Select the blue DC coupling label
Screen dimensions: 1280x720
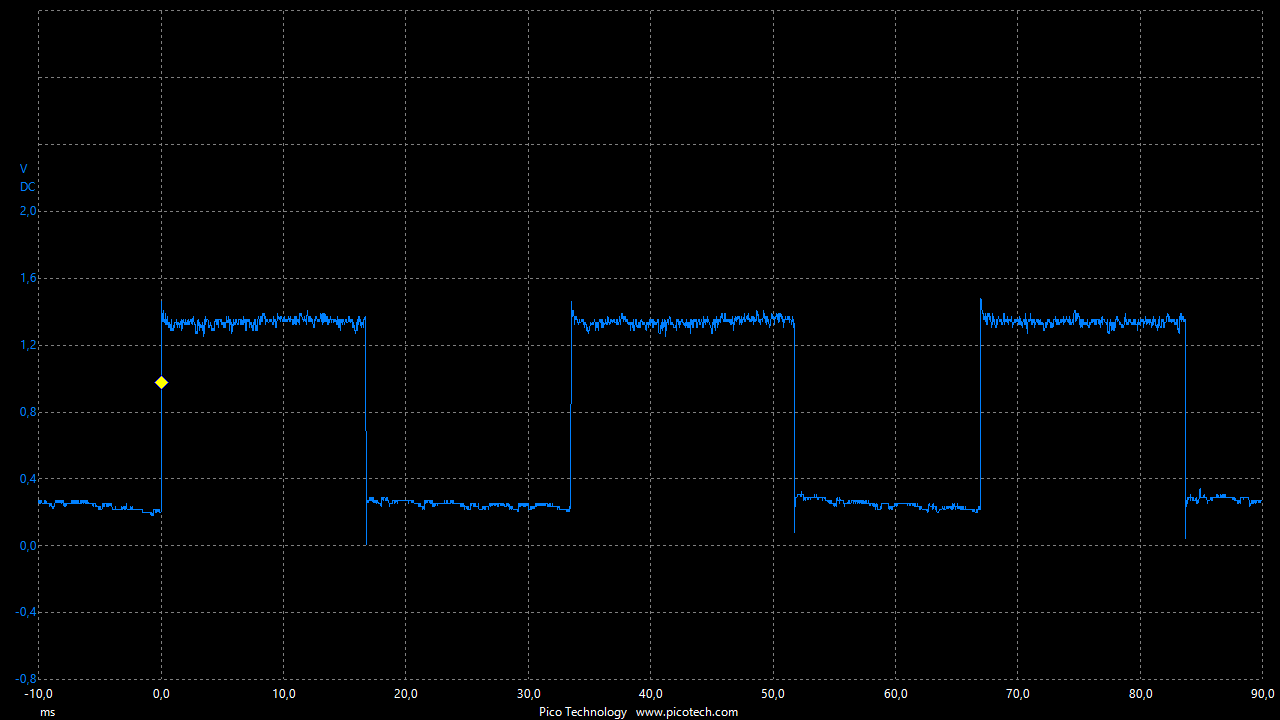[28, 187]
